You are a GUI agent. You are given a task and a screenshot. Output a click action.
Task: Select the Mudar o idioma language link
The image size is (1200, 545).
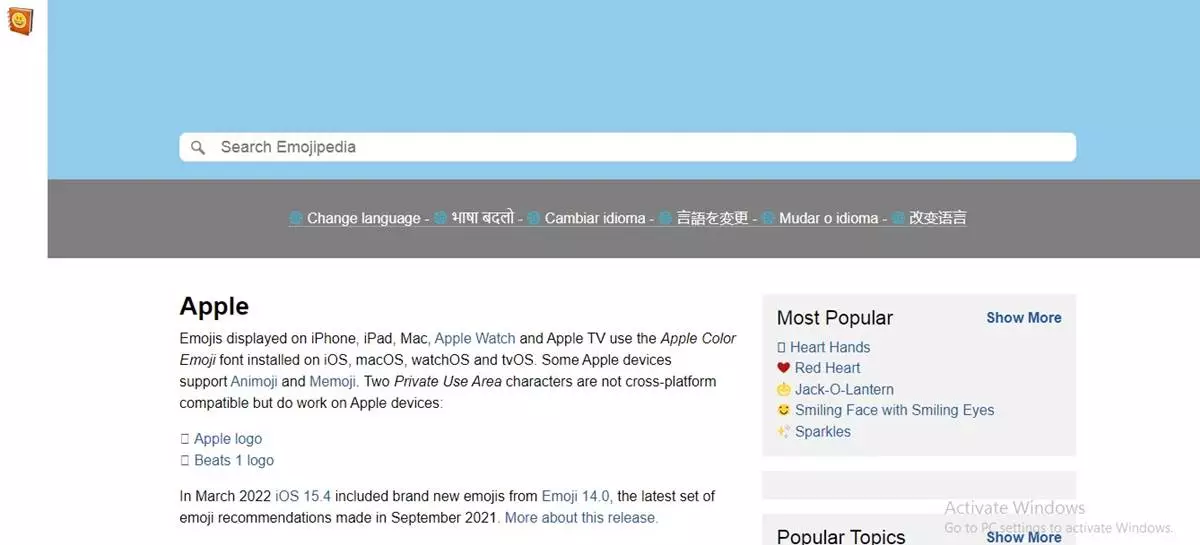[828, 218]
